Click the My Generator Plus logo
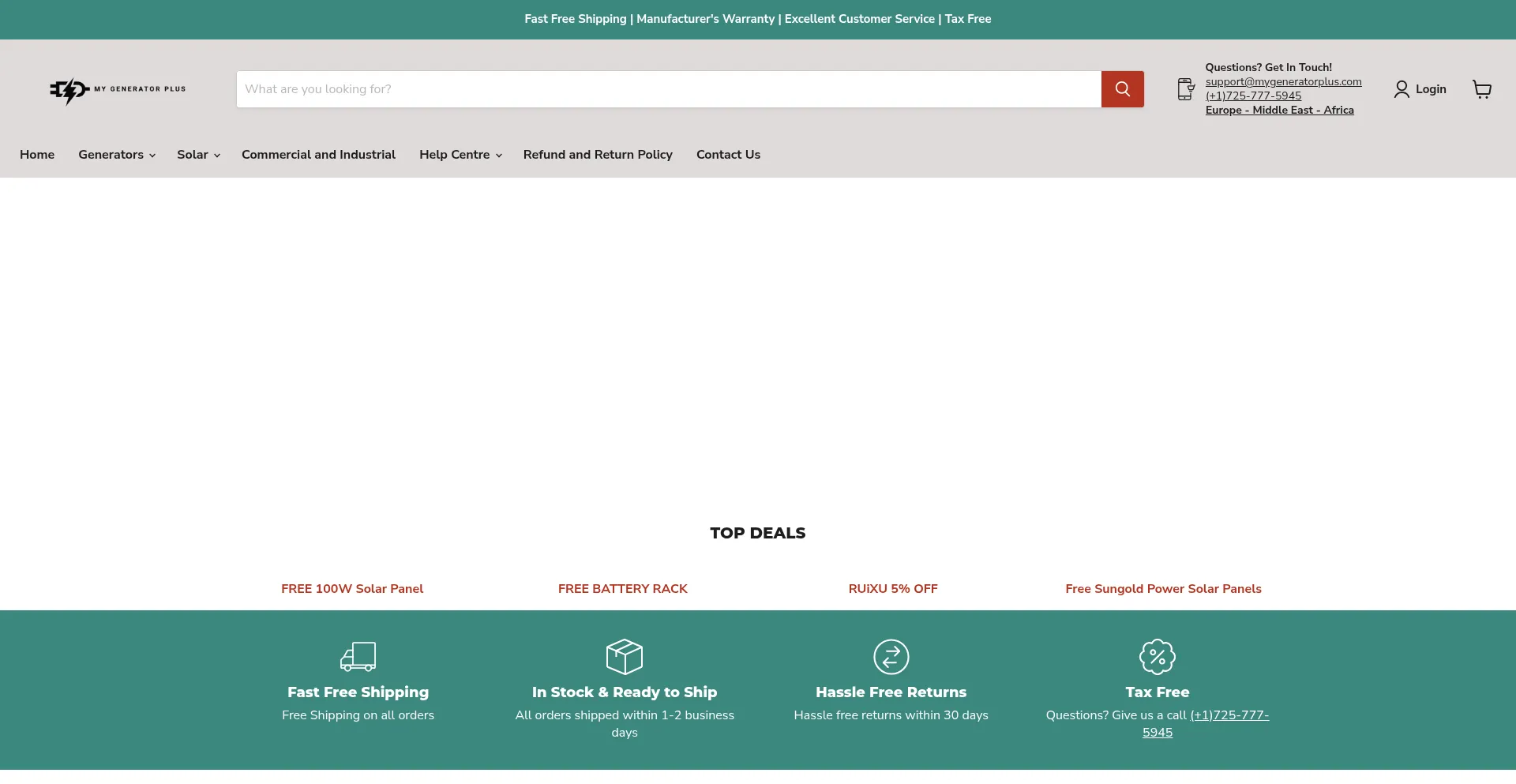 118,90
